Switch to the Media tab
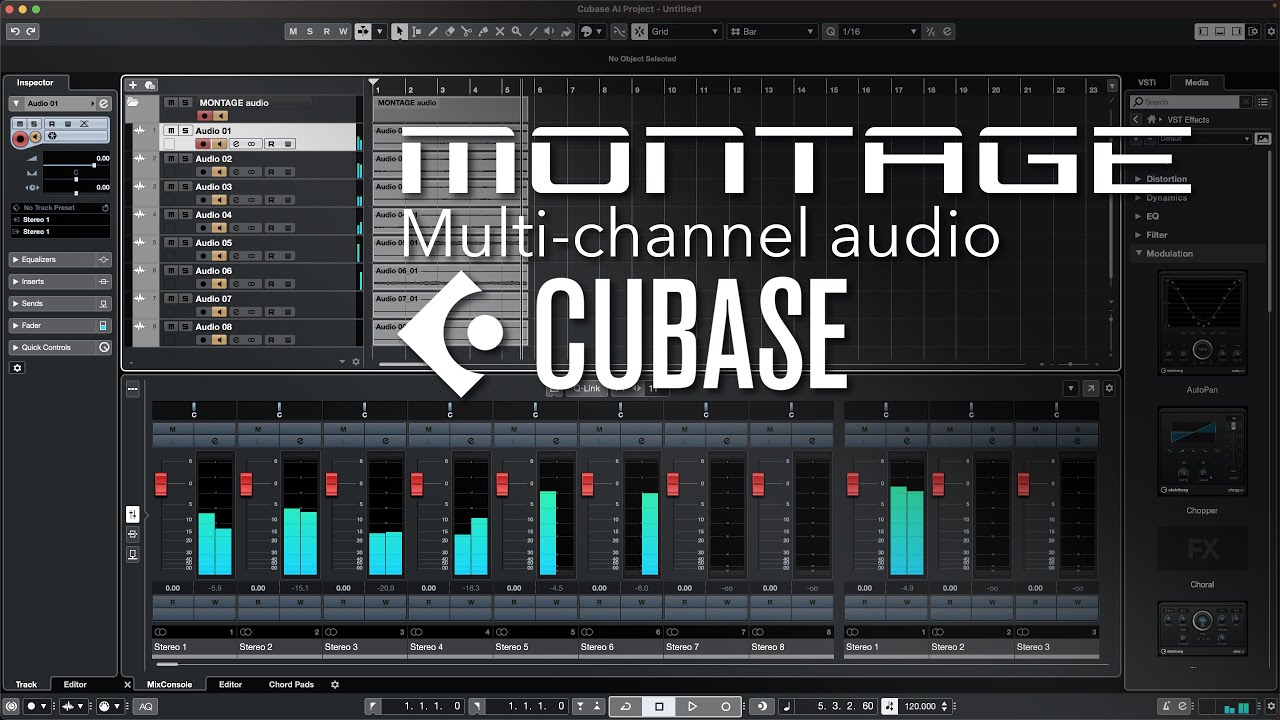1280x720 pixels. pyautogui.click(x=1196, y=83)
